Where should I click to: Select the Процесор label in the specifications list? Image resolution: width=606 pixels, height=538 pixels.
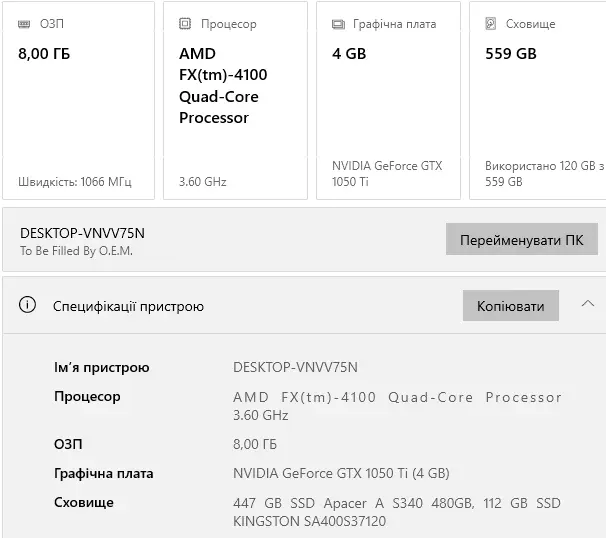pyautogui.click(x=87, y=397)
